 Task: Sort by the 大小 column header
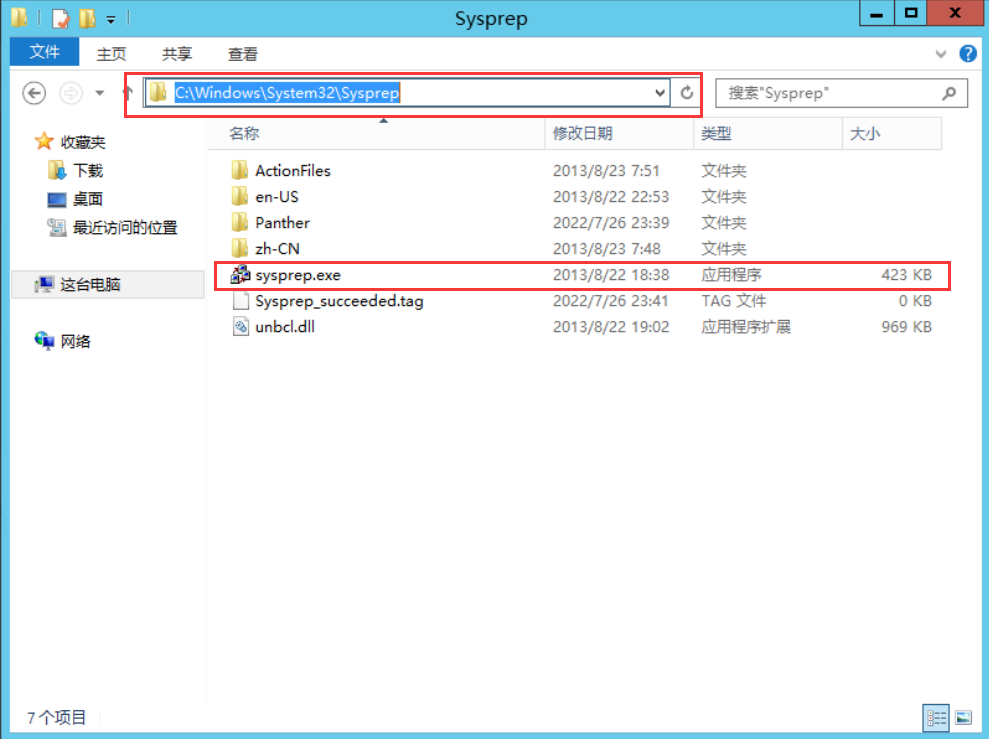(865, 133)
